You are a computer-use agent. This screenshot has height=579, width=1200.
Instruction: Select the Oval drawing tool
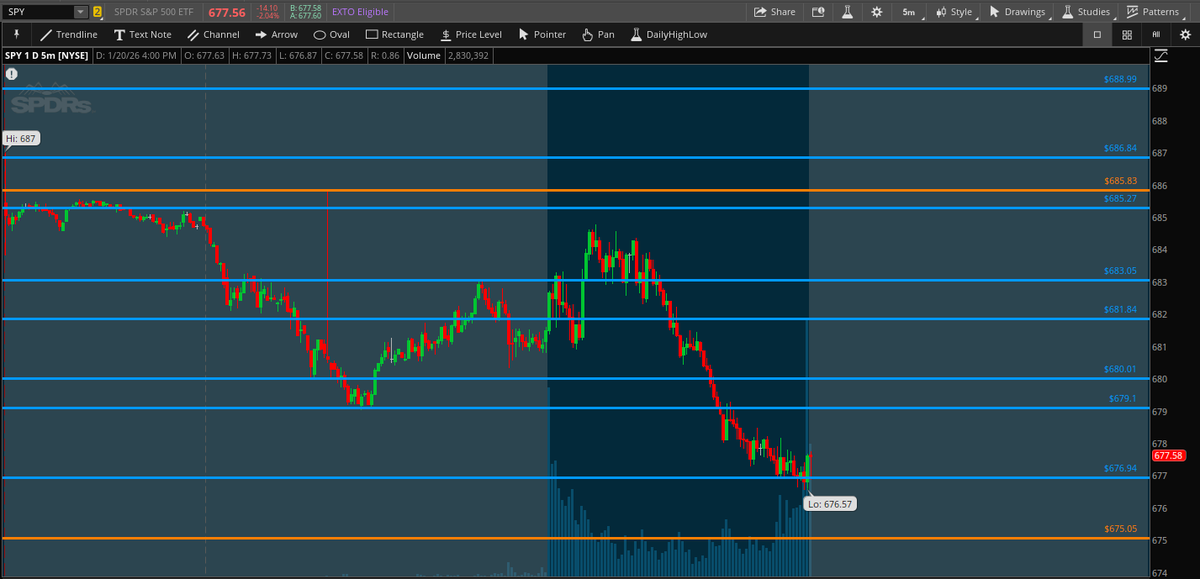(331, 34)
